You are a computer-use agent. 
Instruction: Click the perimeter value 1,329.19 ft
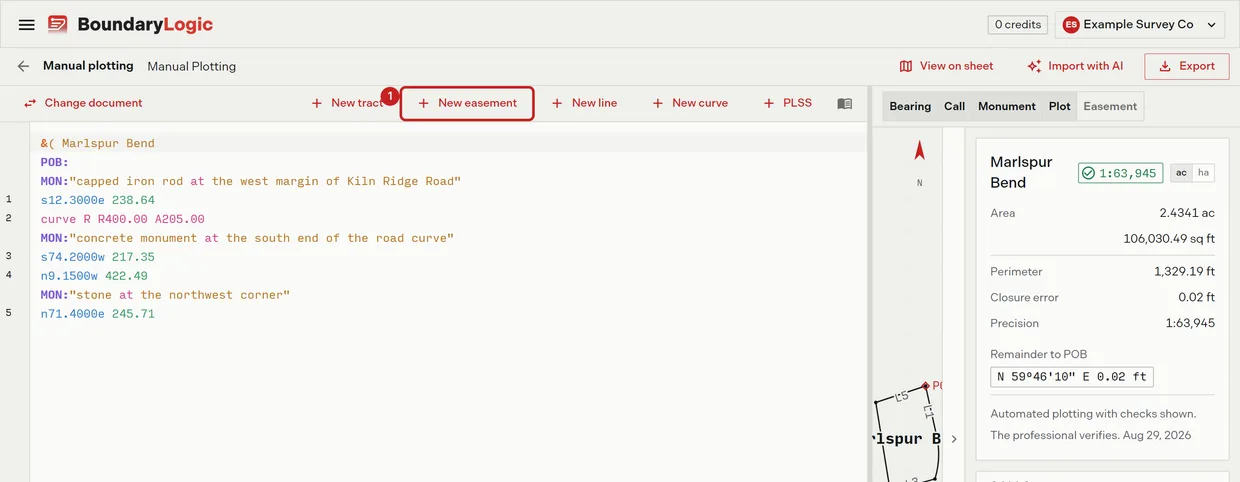[x=1185, y=271]
